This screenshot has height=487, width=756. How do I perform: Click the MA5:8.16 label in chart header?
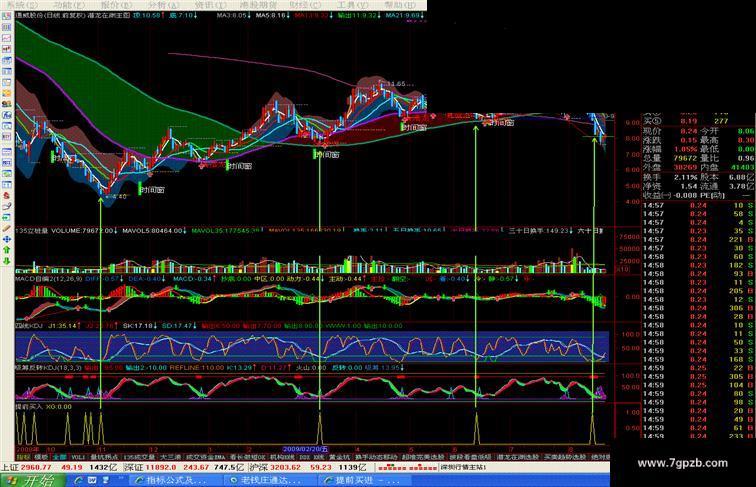pyautogui.click(x=273, y=15)
